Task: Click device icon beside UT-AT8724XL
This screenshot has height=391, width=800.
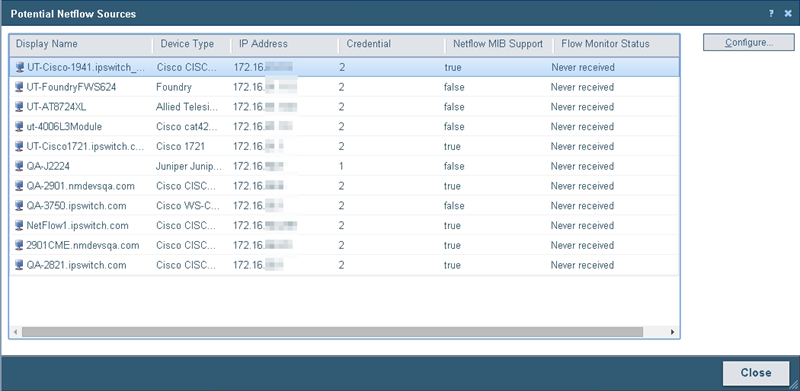Action: tap(19, 107)
